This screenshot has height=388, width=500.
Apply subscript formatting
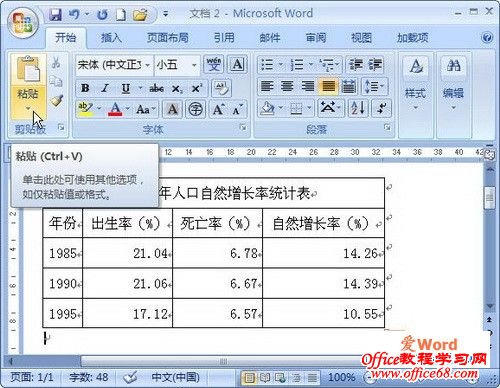coord(177,88)
